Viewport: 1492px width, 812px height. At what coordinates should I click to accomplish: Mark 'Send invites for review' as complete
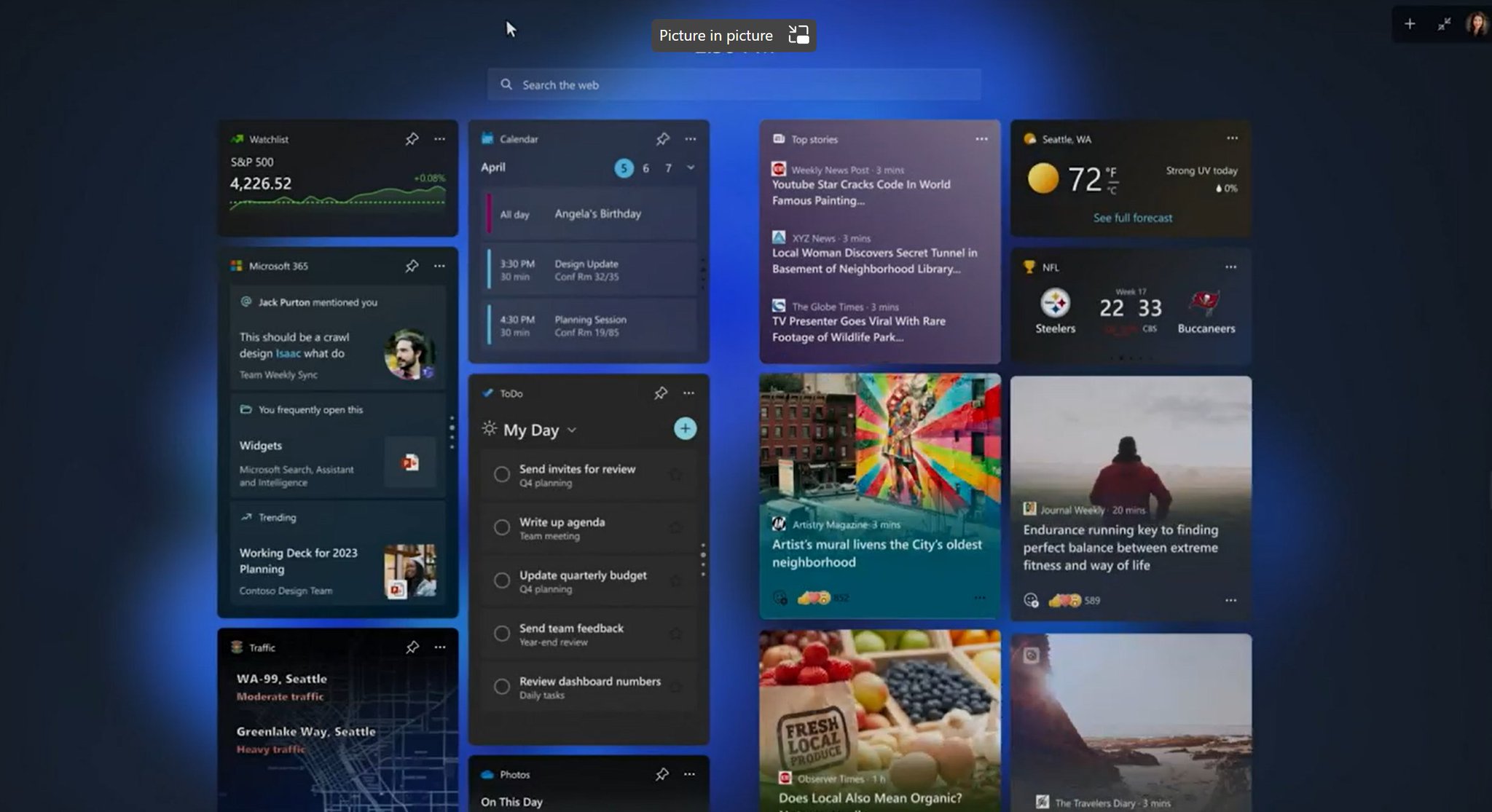pos(502,474)
